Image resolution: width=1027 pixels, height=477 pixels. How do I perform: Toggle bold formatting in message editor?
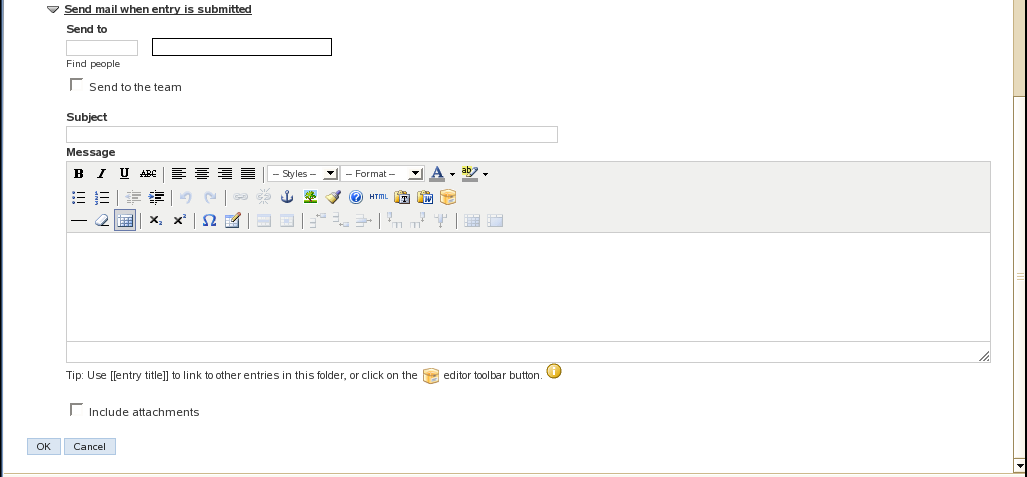pos(79,174)
